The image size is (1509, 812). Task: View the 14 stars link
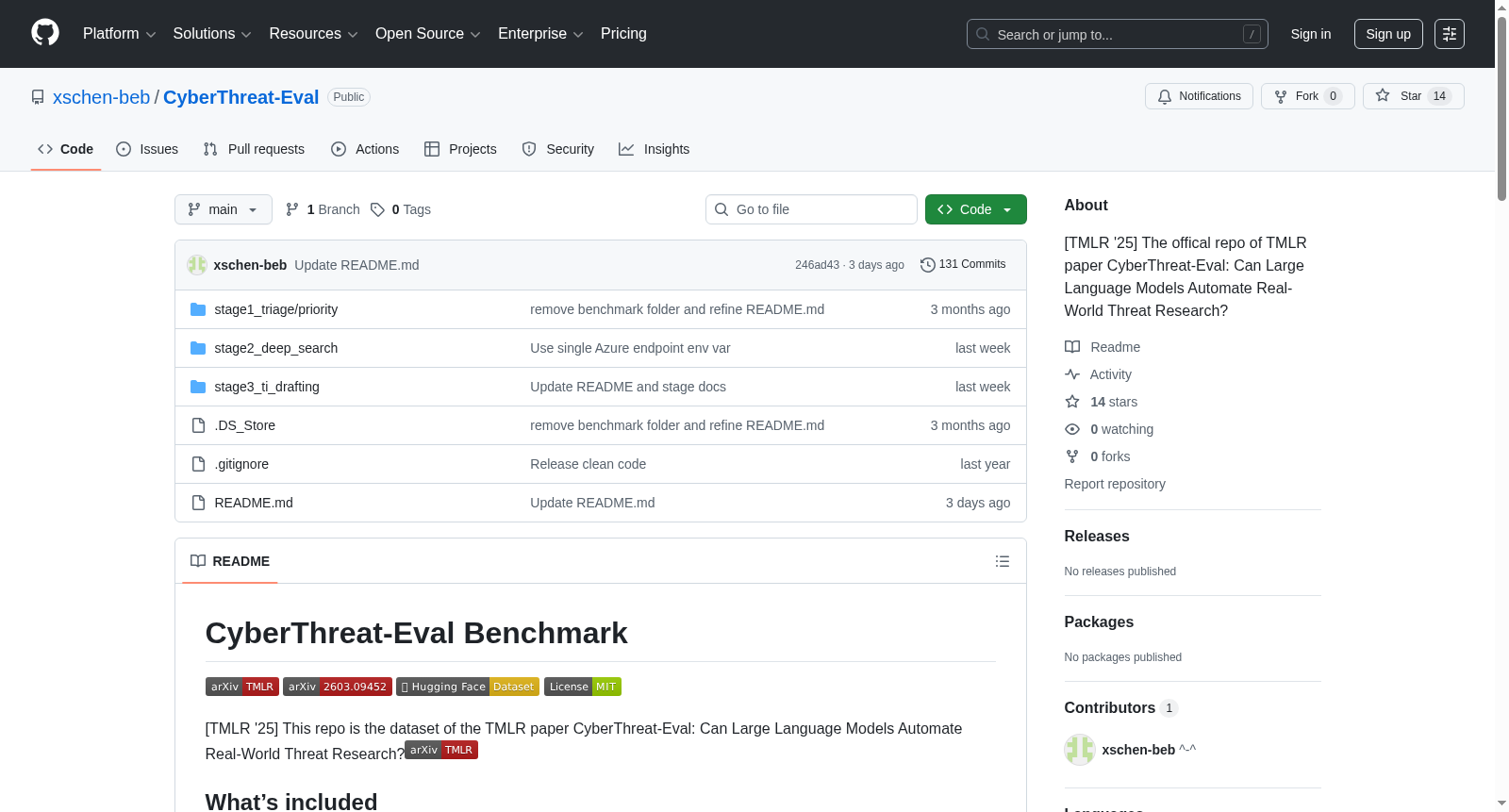[1102, 402]
